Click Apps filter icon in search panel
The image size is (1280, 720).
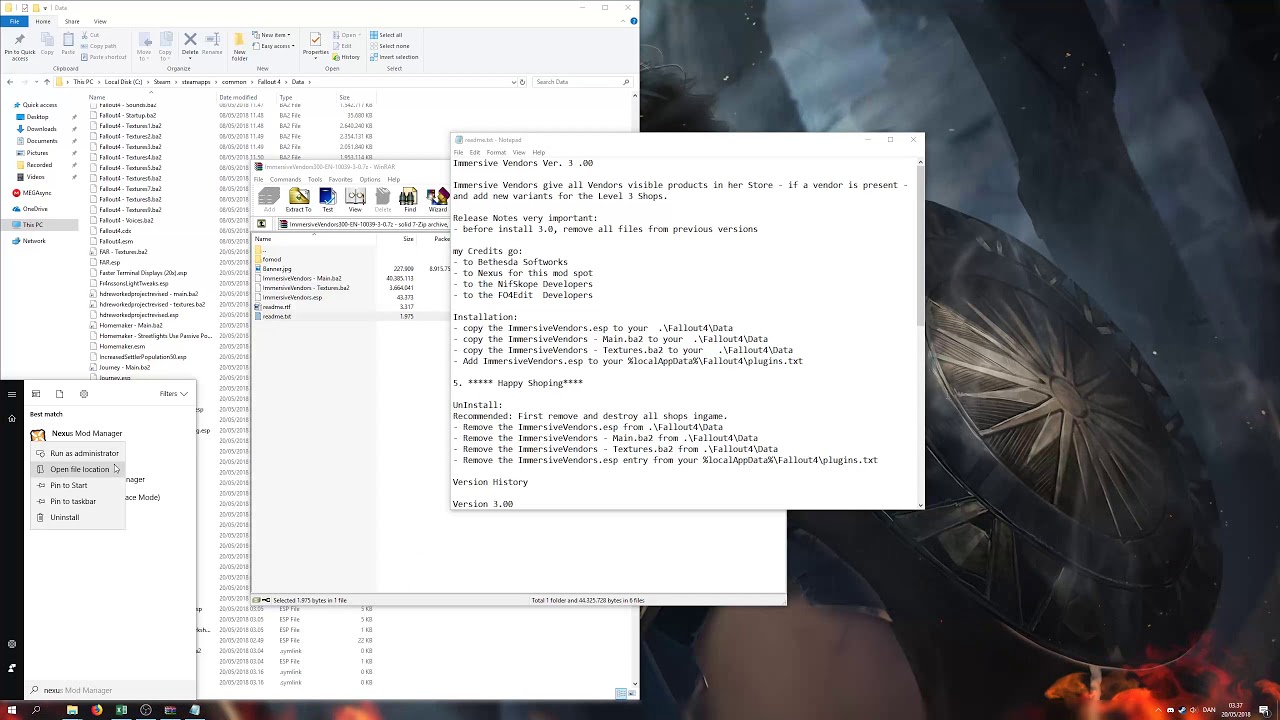36,394
